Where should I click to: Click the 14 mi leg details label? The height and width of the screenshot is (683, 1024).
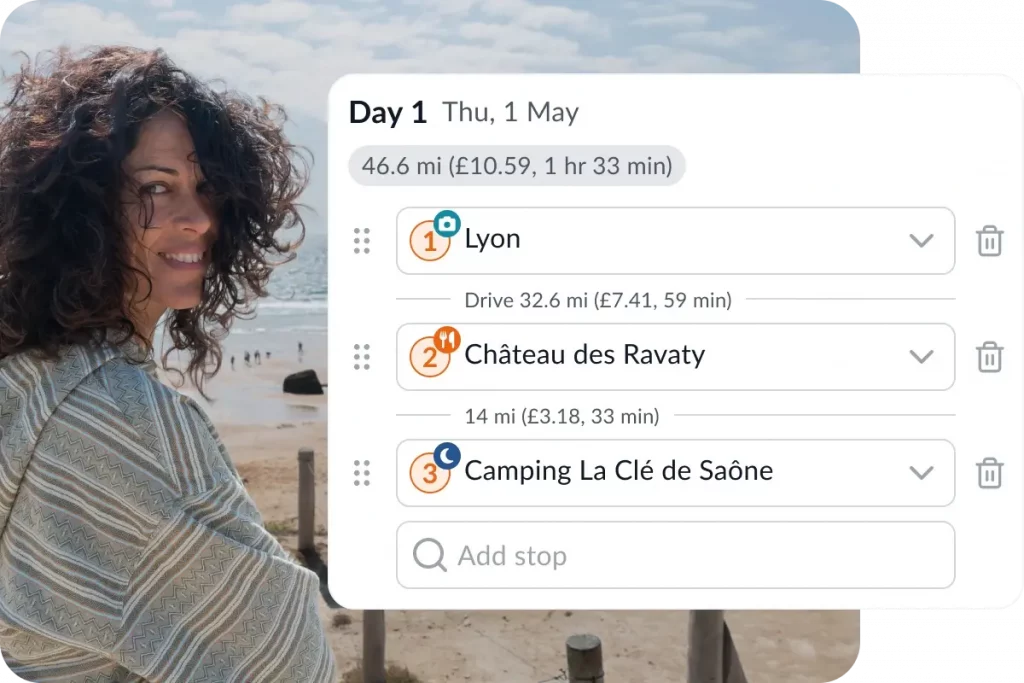pyautogui.click(x=562, y=416)
